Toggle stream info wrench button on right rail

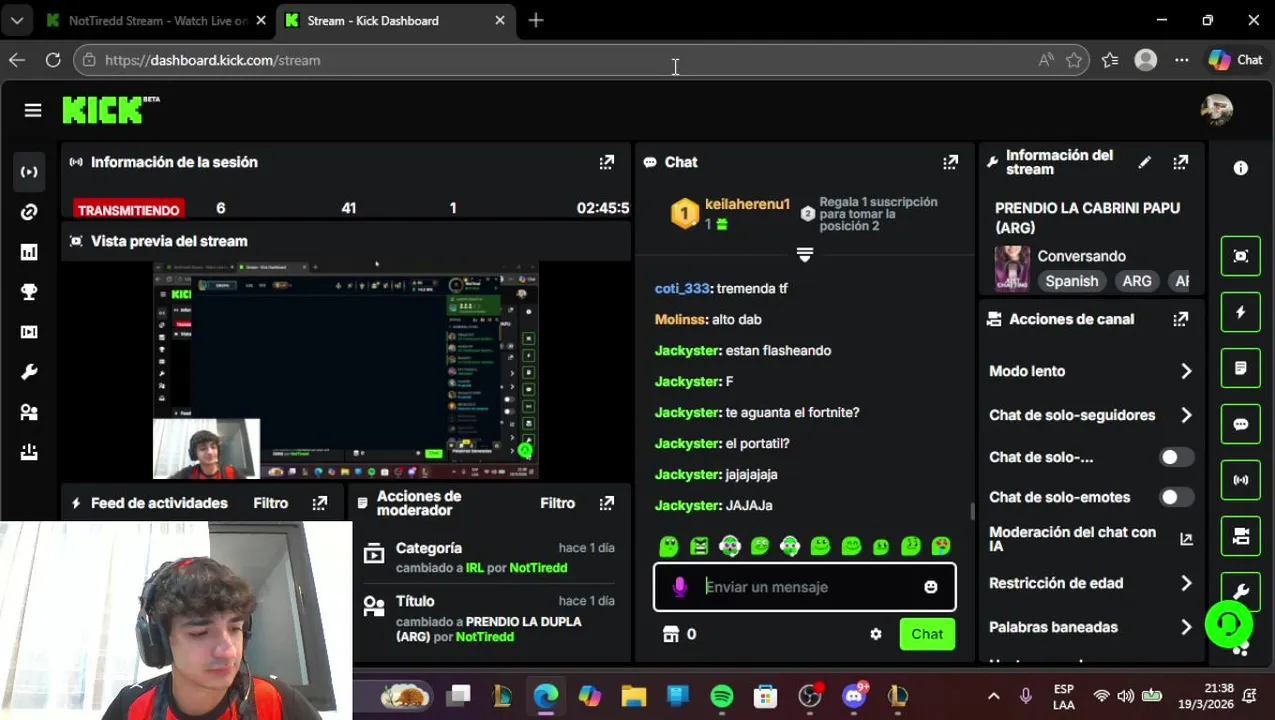1241,590
